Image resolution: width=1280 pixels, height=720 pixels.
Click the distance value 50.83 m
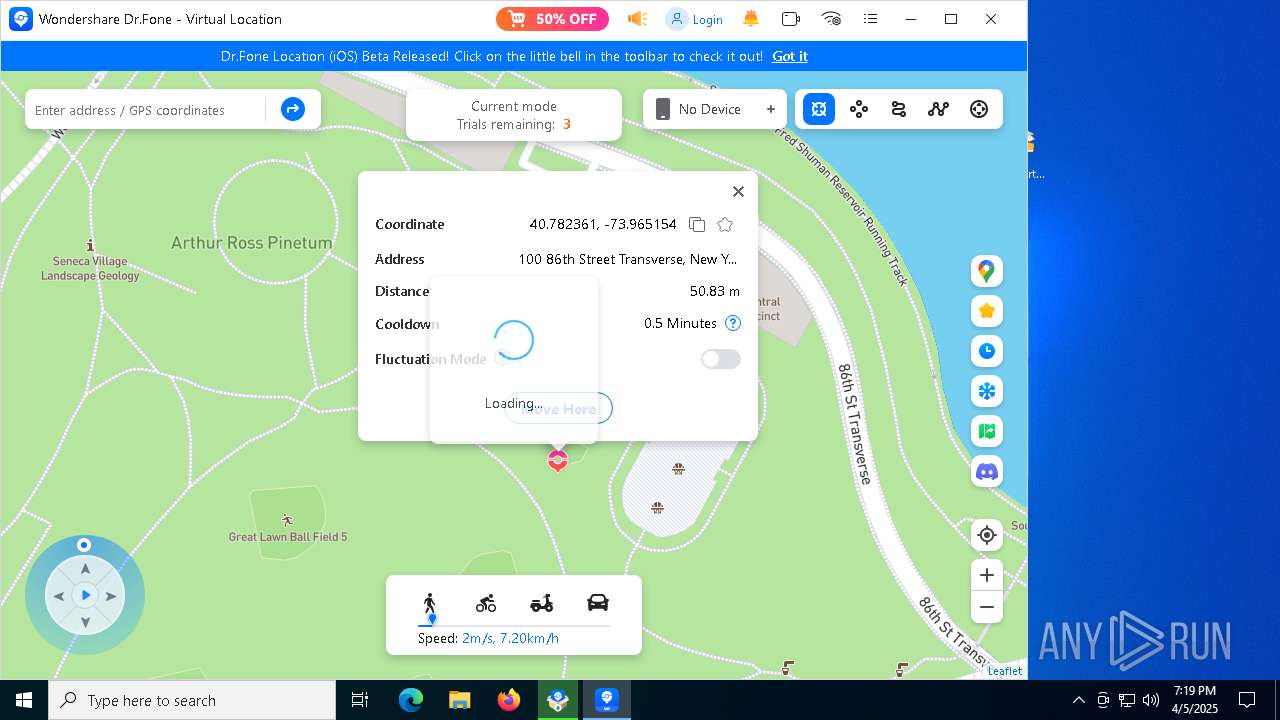715,291
